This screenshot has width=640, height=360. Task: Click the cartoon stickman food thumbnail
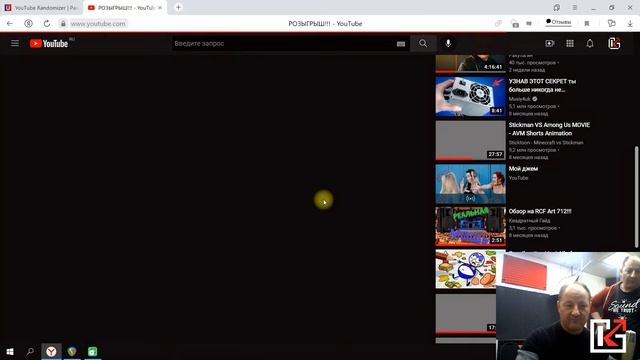(x=466, y=269)
